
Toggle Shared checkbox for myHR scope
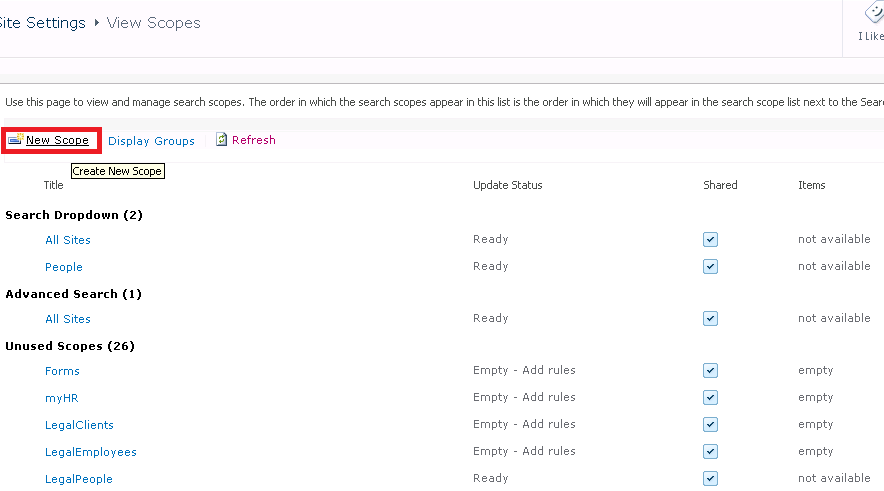[x=710, y=398]
